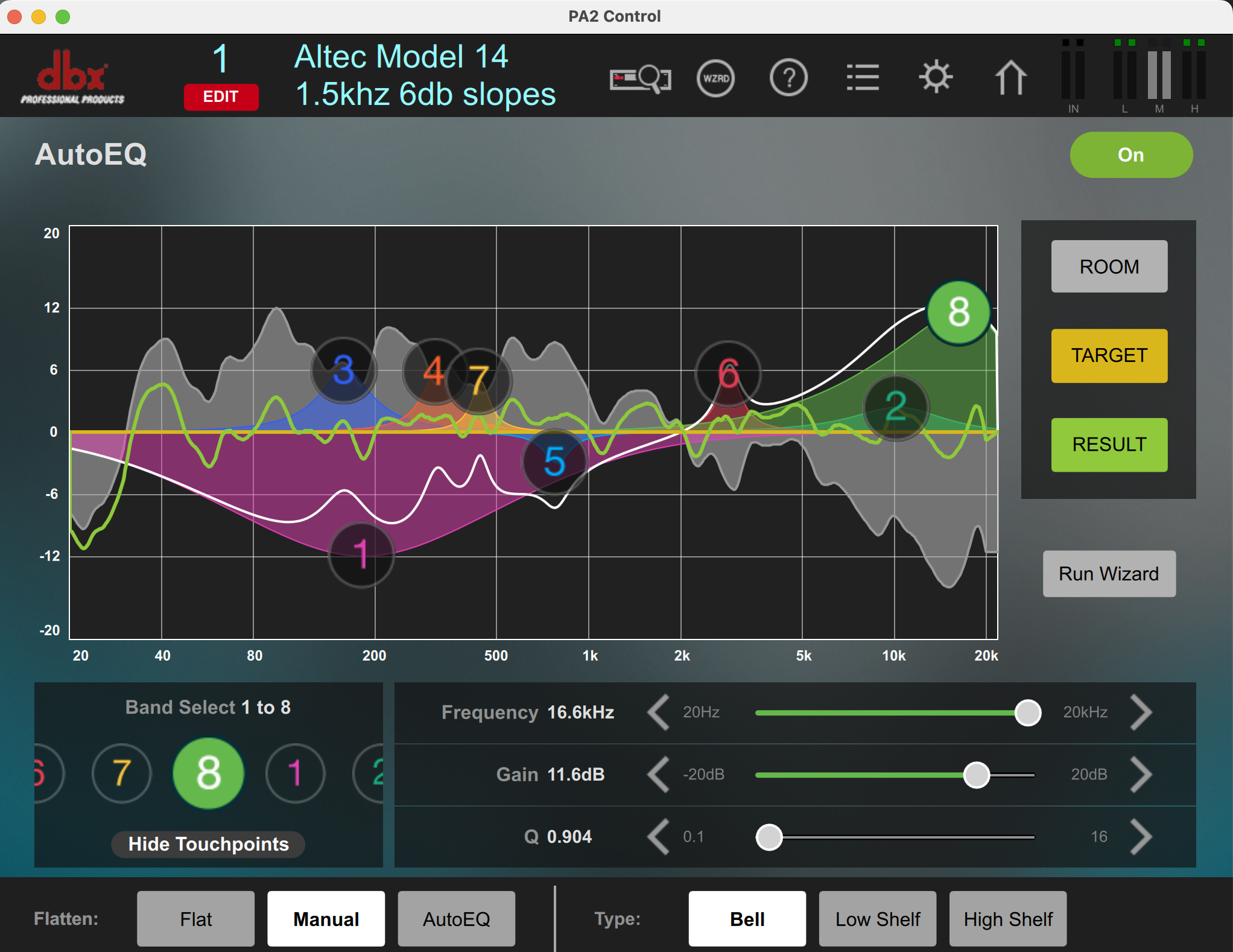Set filter type to Bell
The height and width of the screenshot is (952, 1233).
[x=747, y=919]
